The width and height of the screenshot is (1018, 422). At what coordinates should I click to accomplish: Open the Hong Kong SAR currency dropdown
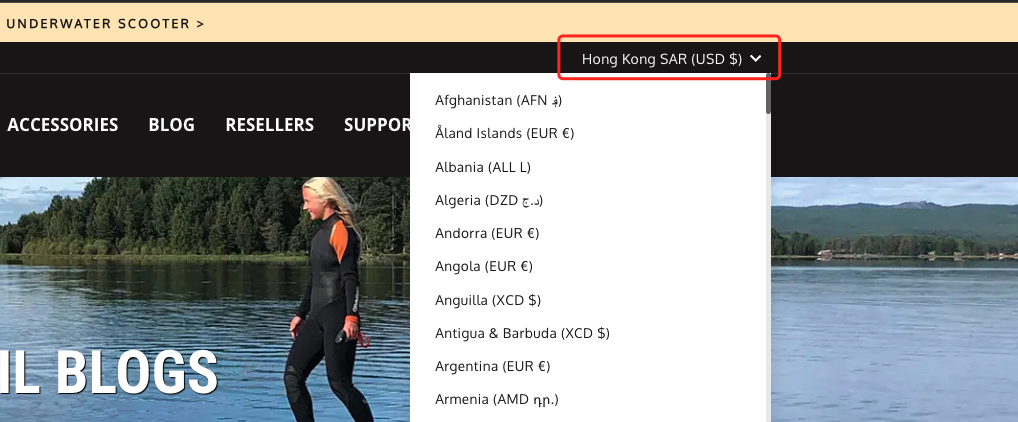coord(671,59)
